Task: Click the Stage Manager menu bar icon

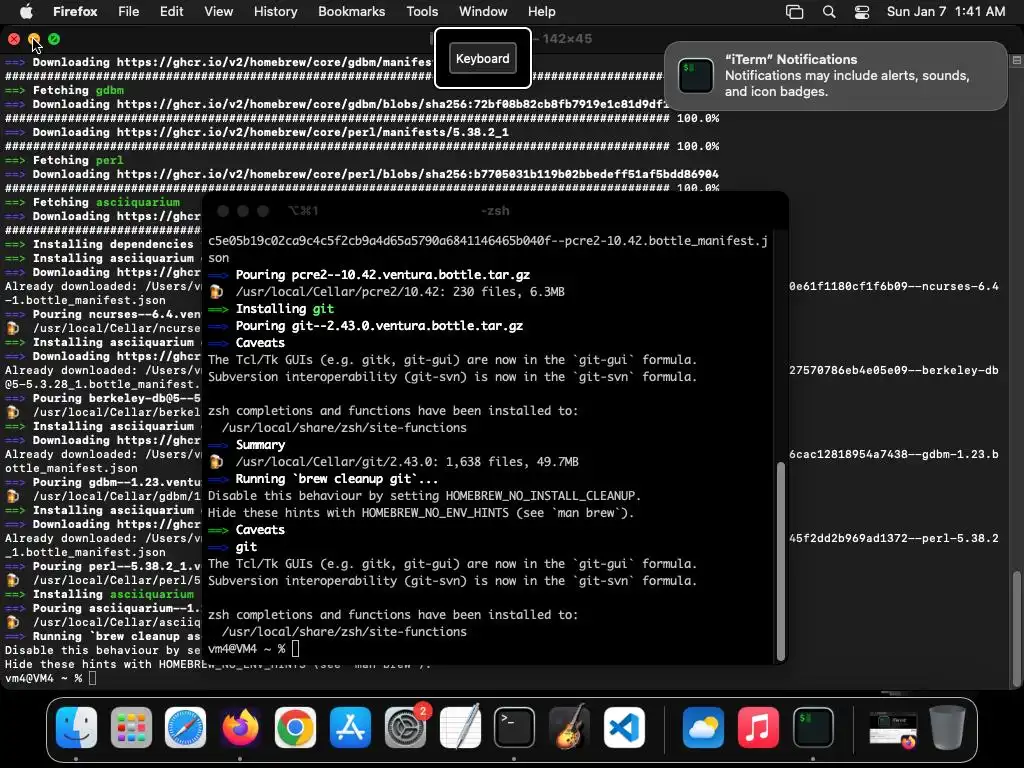Action: click(794, 12)
